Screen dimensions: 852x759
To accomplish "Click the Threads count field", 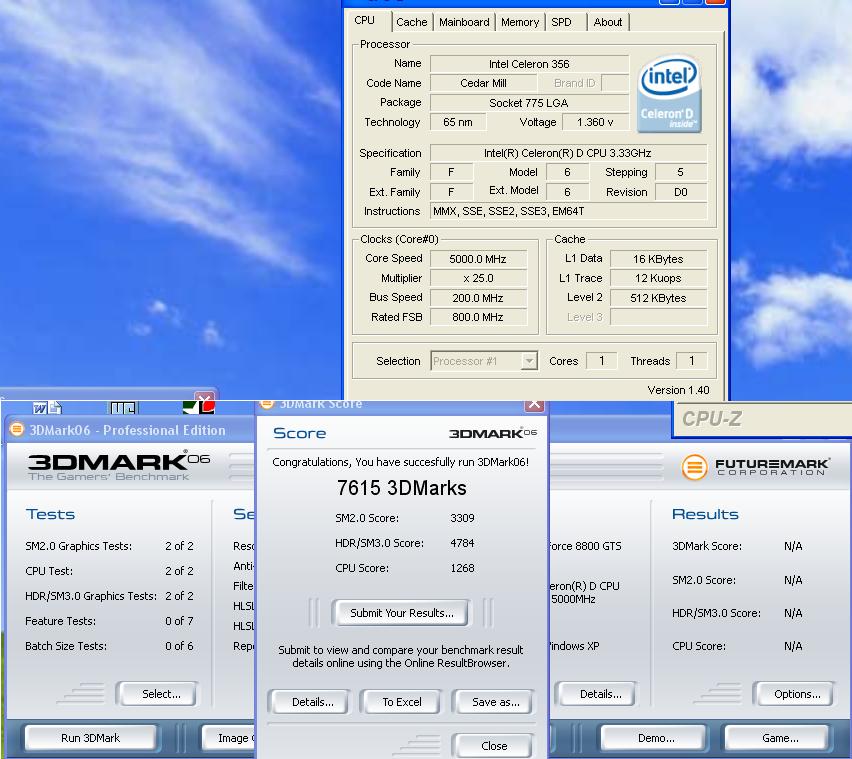I will (691, 361).
